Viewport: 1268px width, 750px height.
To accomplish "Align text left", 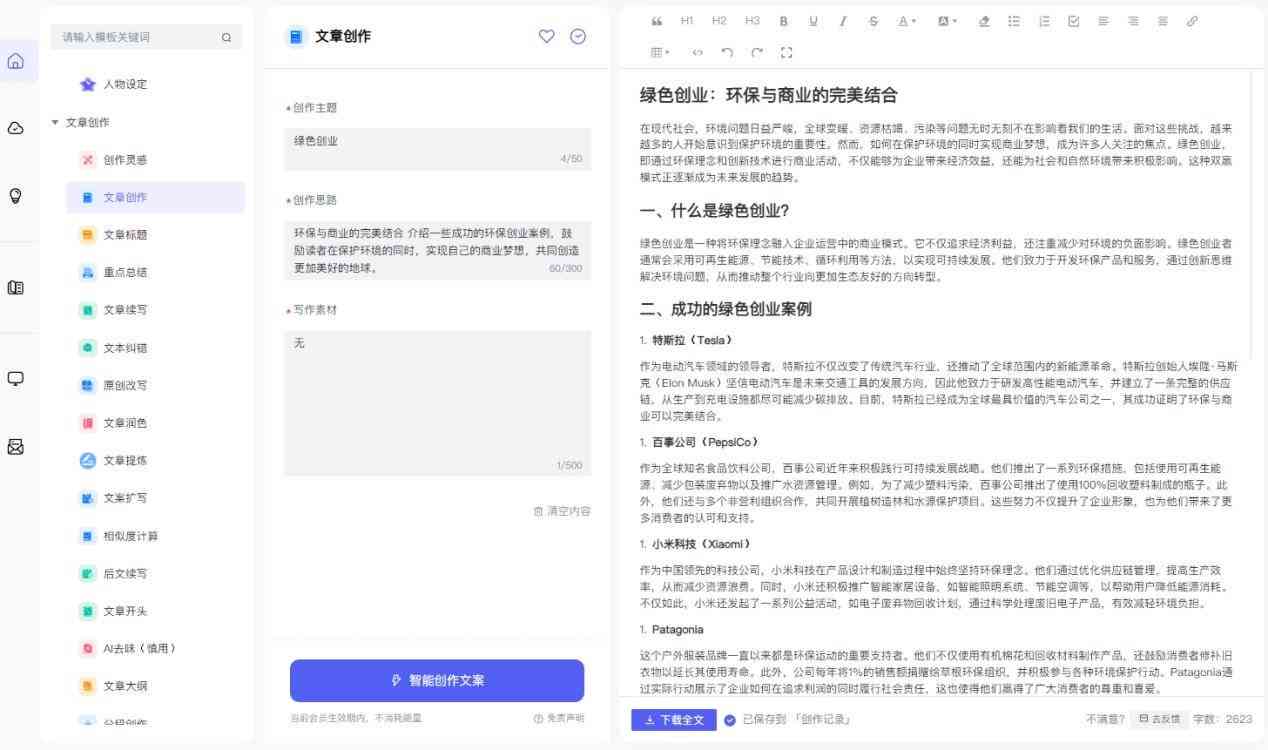I will [x=1103, y=21].
